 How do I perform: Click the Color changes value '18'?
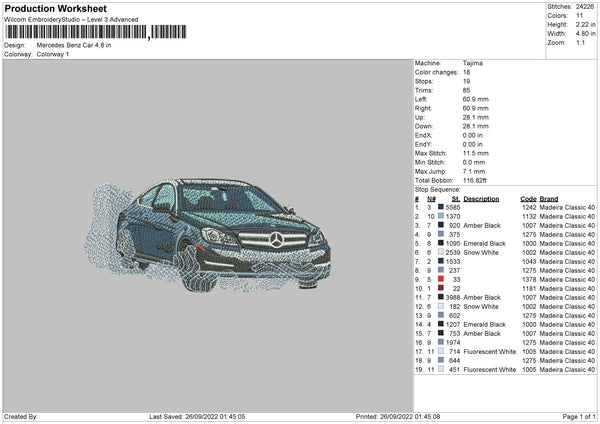[466, 72]
